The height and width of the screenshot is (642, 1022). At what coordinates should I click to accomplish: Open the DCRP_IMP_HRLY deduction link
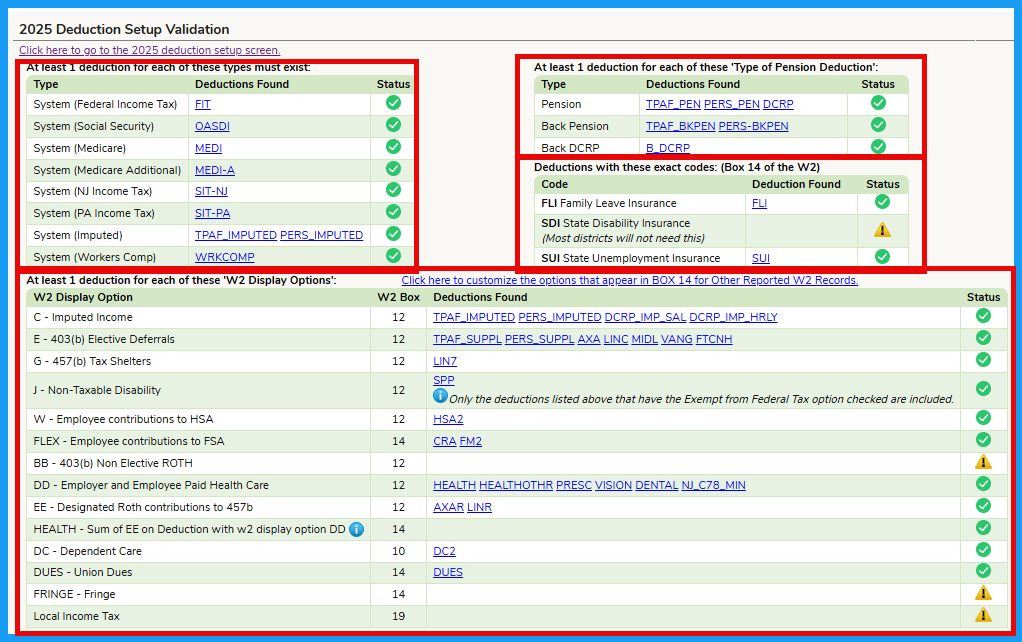click(x=734, y=317)
